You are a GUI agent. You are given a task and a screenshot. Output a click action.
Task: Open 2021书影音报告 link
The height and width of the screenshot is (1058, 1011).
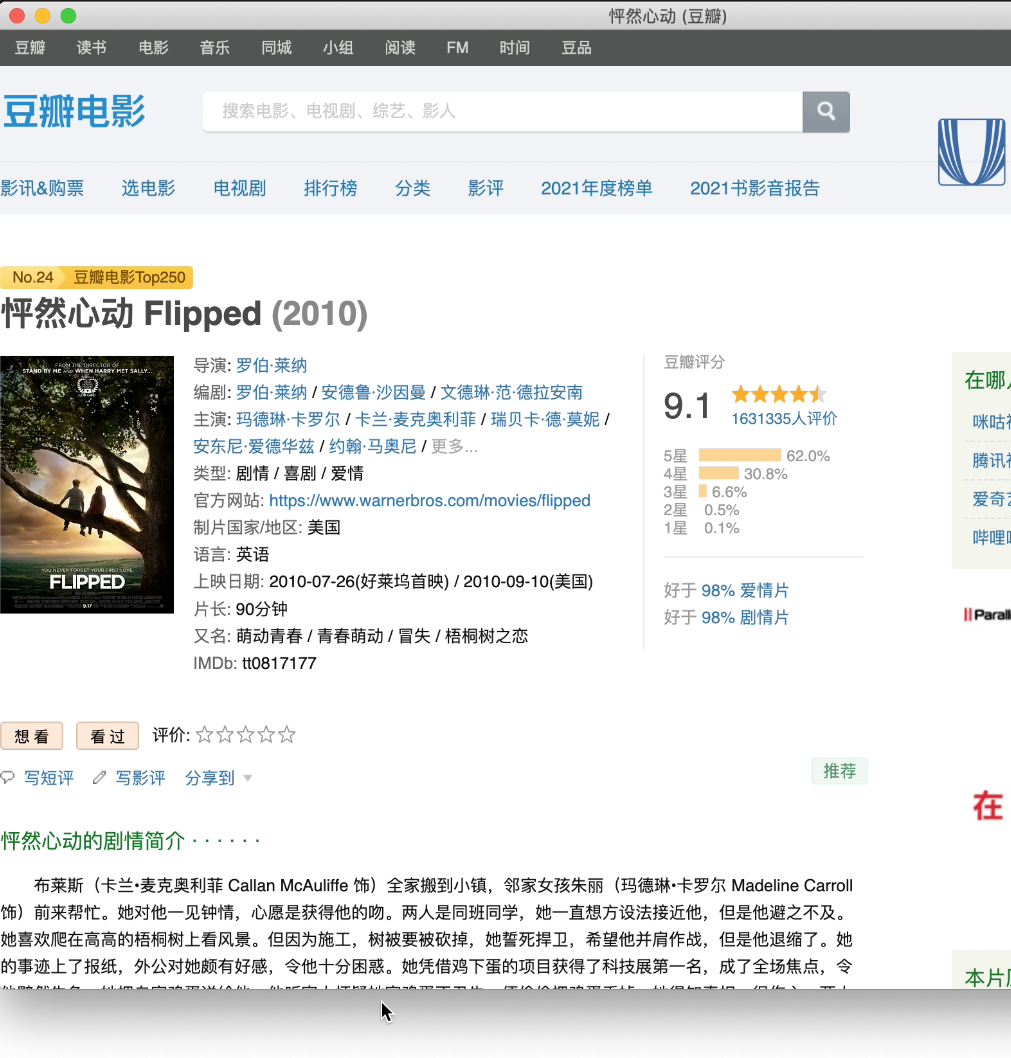tap(755, 188)
